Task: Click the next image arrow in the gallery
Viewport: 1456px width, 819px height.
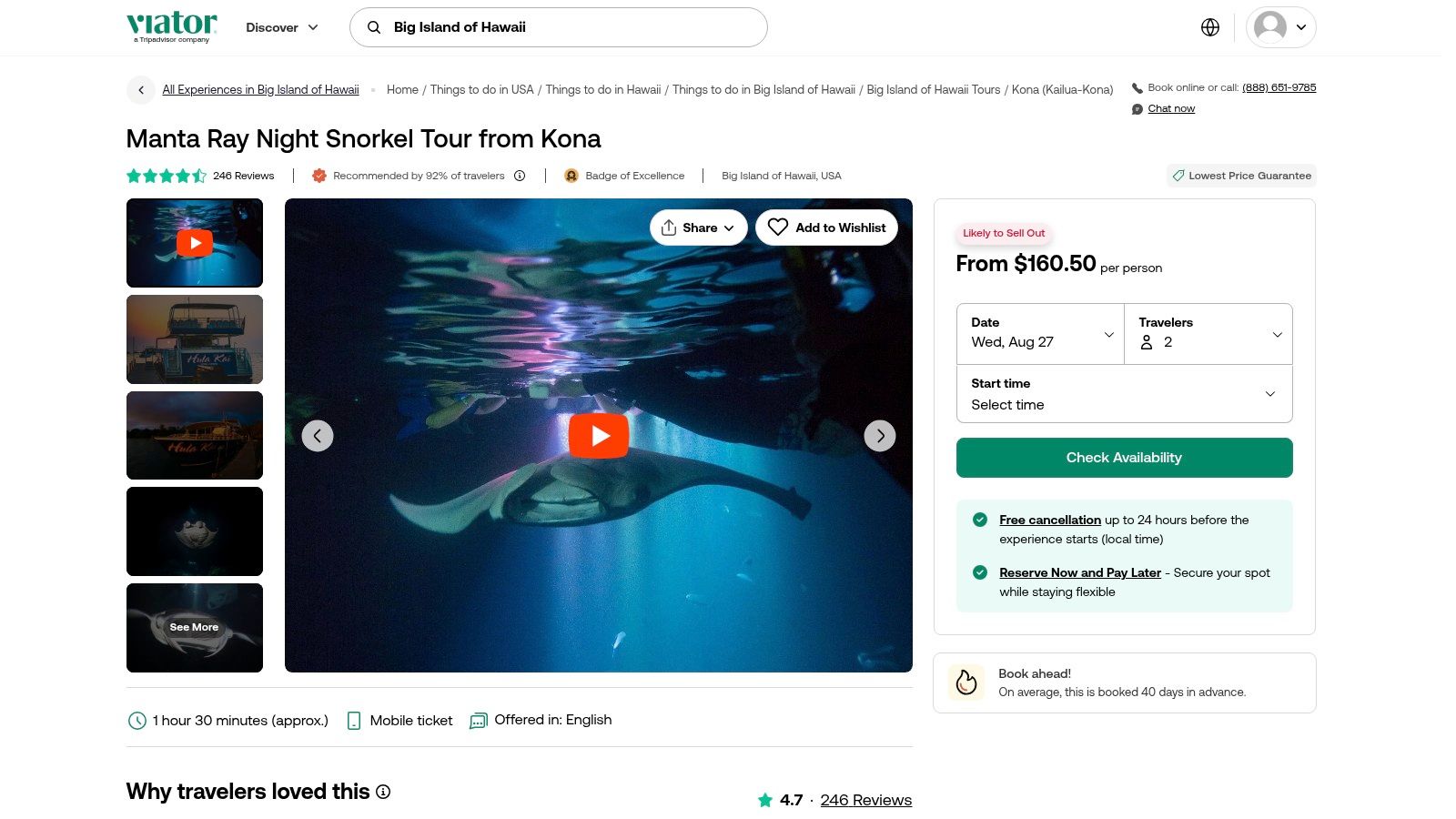Action: [x=880, y=436]
